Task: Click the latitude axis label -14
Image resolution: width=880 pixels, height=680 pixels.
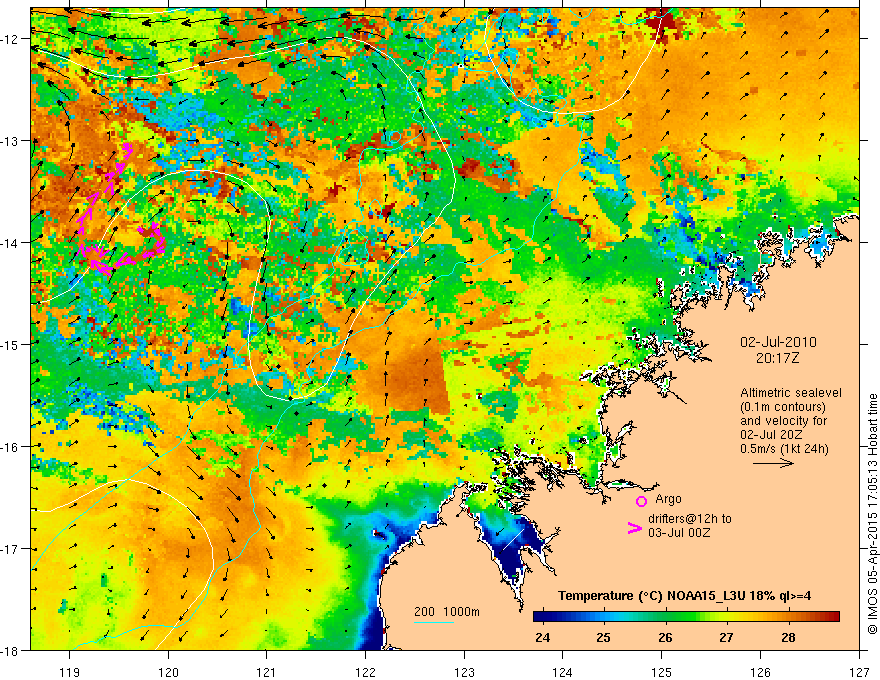Action: click(x=11, y=243)
